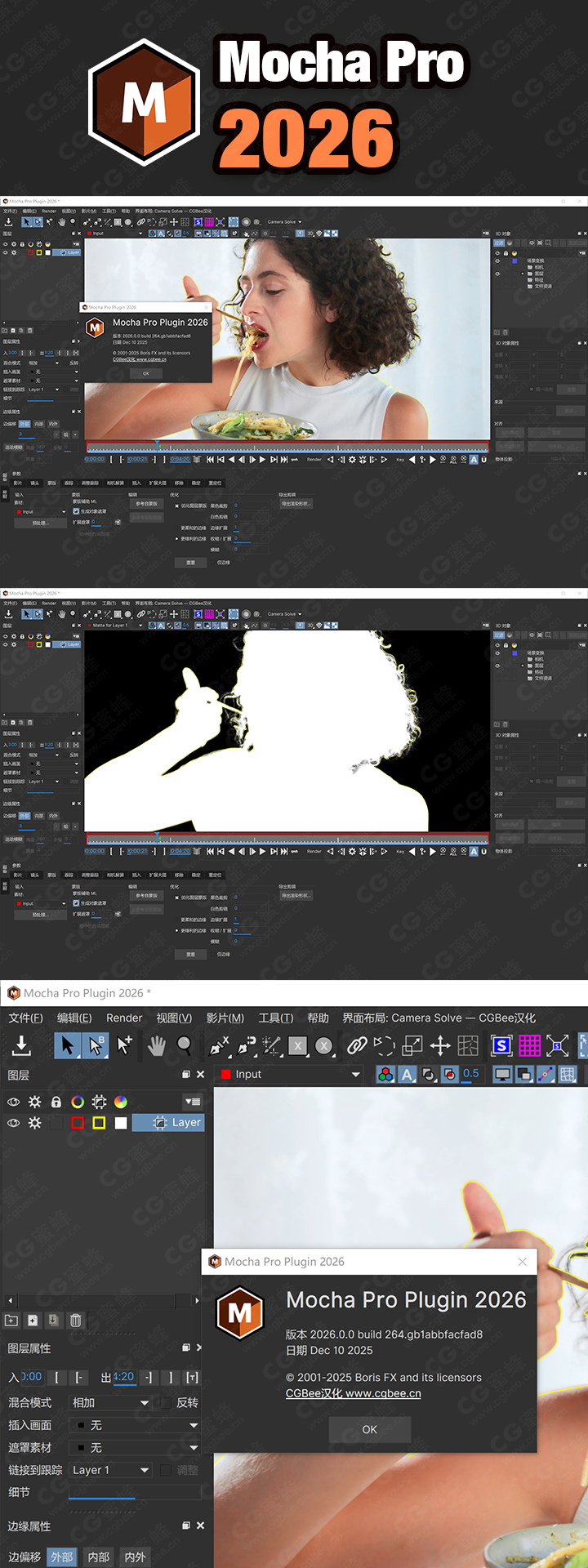Toggle eye visibility on enlarged 'Layer' row
This screenshot has height=1568, width=588.
click(13, 1123)
